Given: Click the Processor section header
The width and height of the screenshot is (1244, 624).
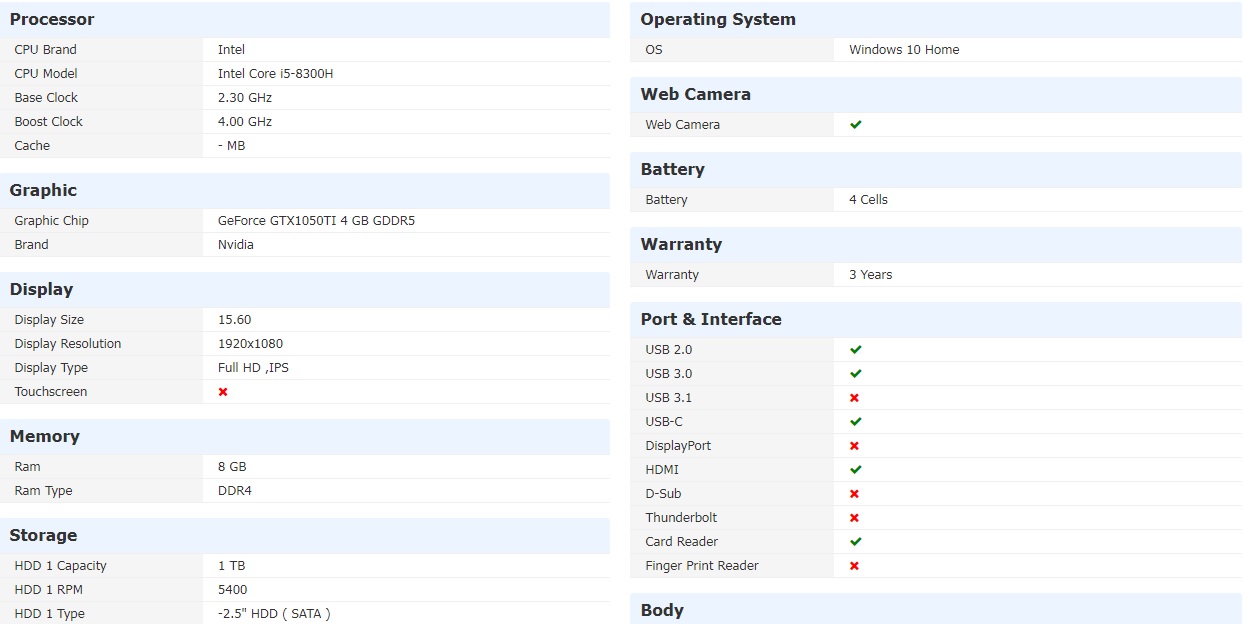Looking at the screenshot, I should (x=52, y=20).
